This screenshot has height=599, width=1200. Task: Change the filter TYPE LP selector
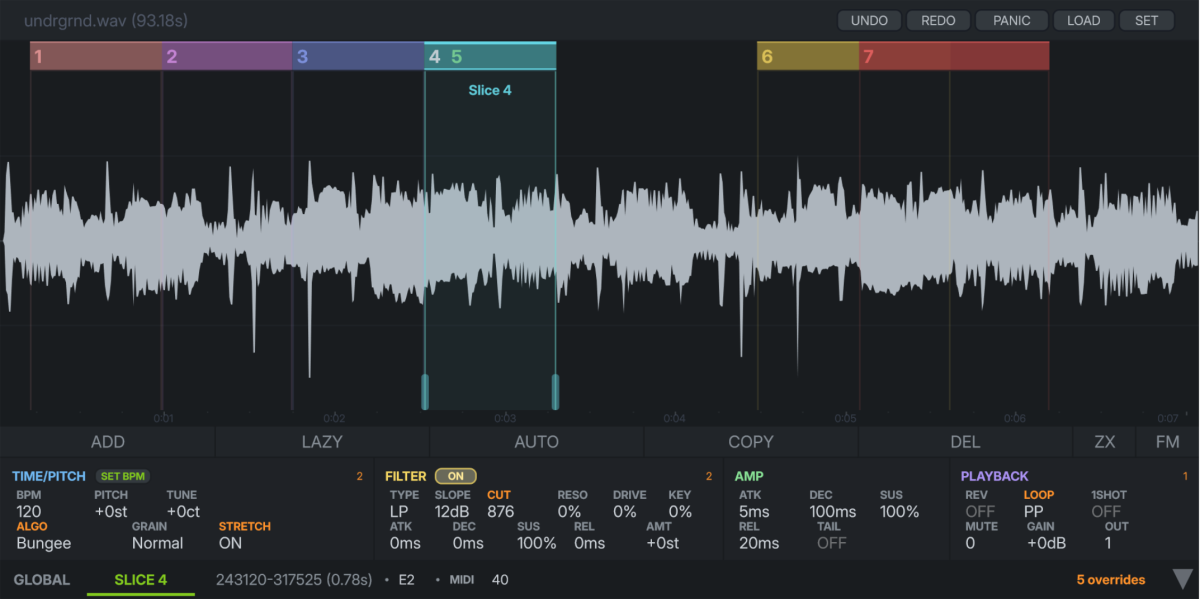(399, 511)
